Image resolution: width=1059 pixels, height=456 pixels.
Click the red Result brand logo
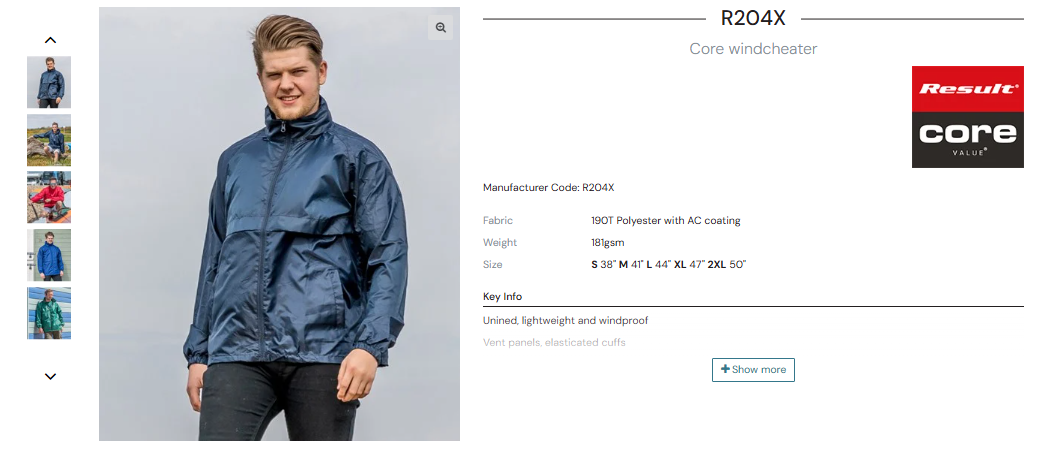tap(967, 88)
